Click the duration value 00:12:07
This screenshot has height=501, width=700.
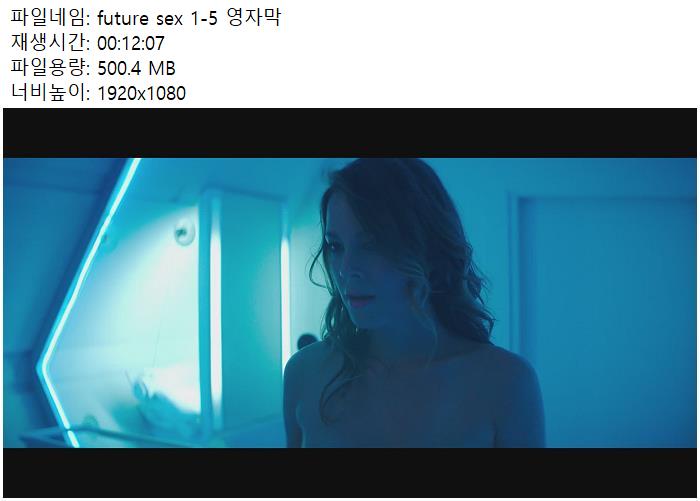[x=131, y=43]
